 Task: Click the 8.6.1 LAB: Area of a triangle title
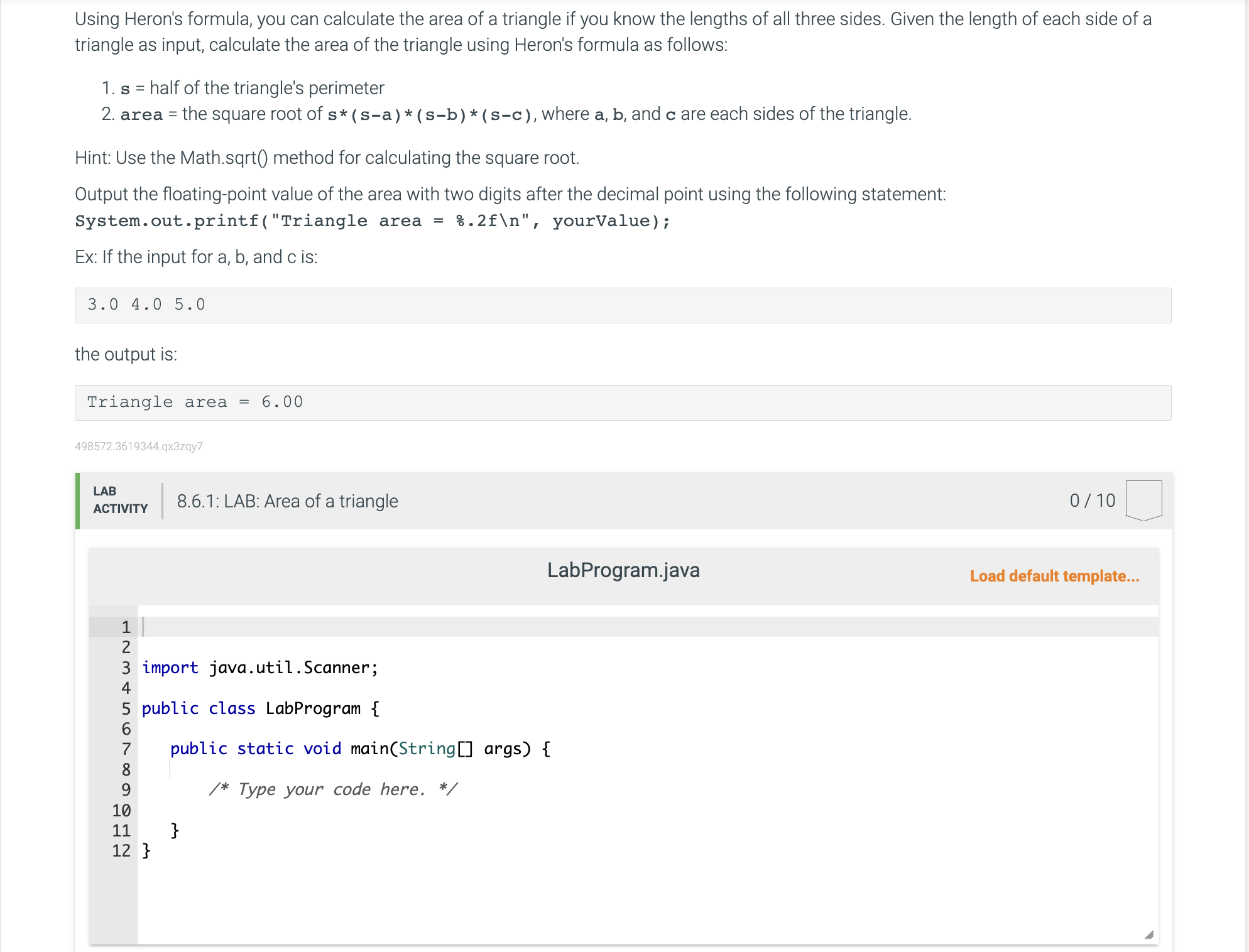(287, 501)
